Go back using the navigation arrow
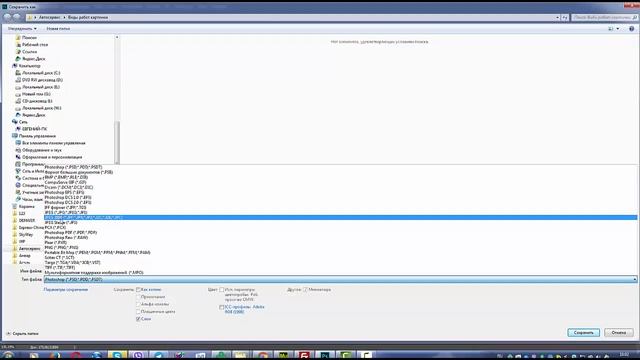This screenshot has width=640, height=360. pos(7,17)
